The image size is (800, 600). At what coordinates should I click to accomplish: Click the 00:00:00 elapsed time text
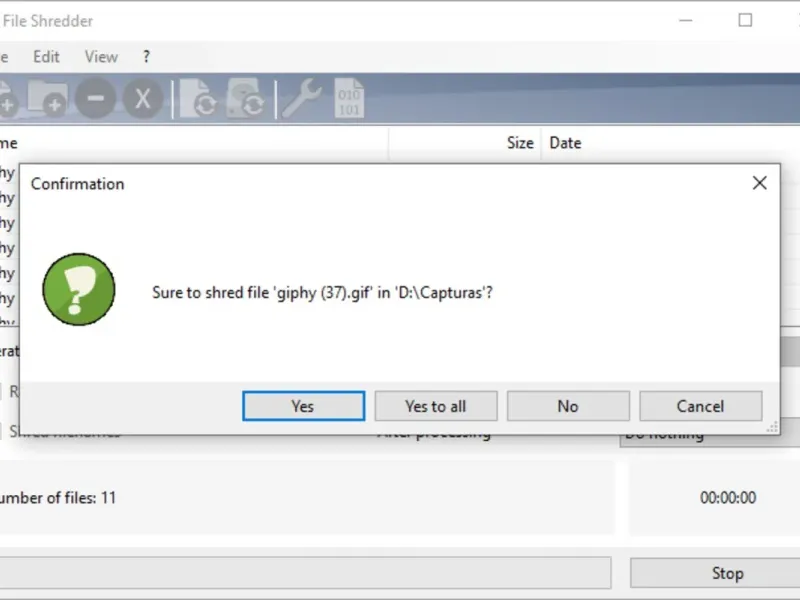pos(728,497)
